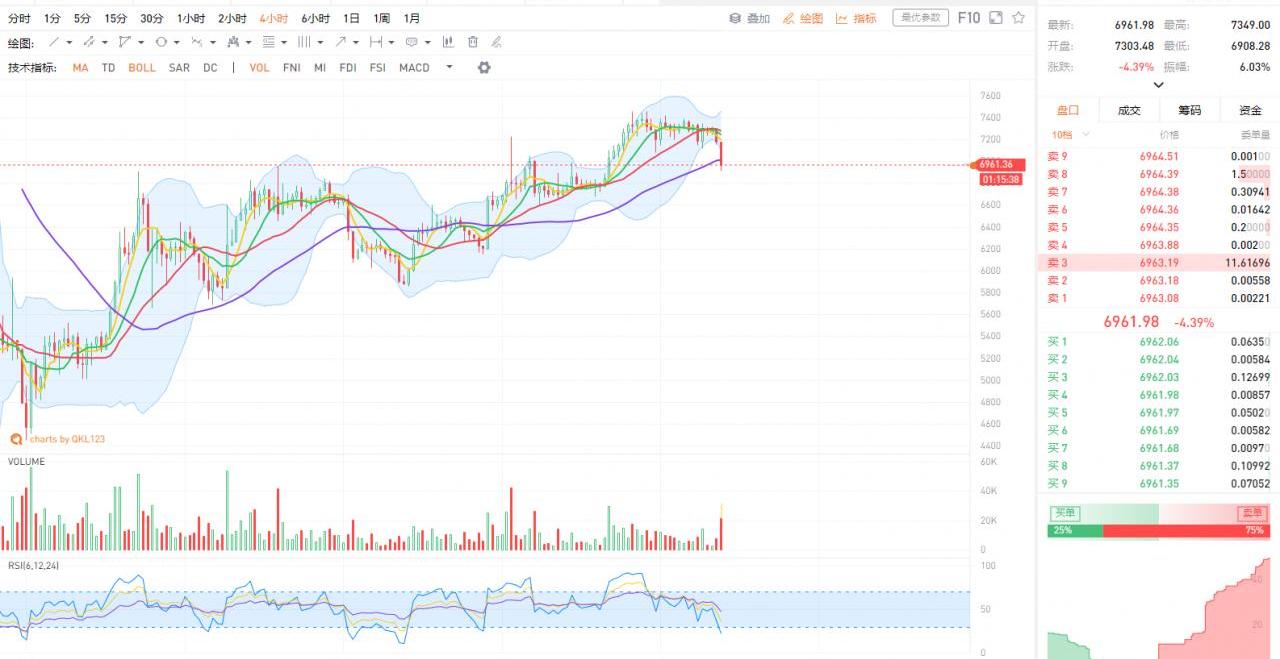Open the 10档 depth level dropdown
The height and width of the screenshot is (659, 1280).
(1070, 135)
